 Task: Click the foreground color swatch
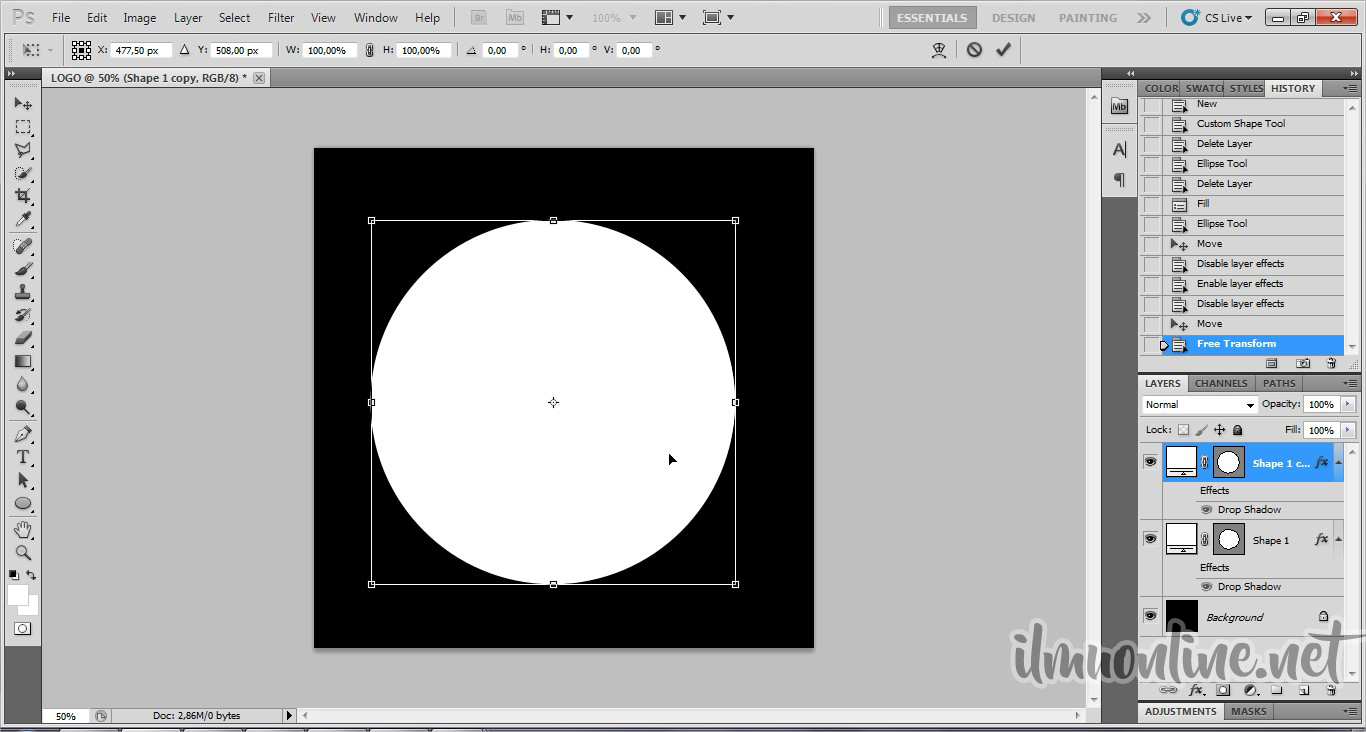coord(18,595)
